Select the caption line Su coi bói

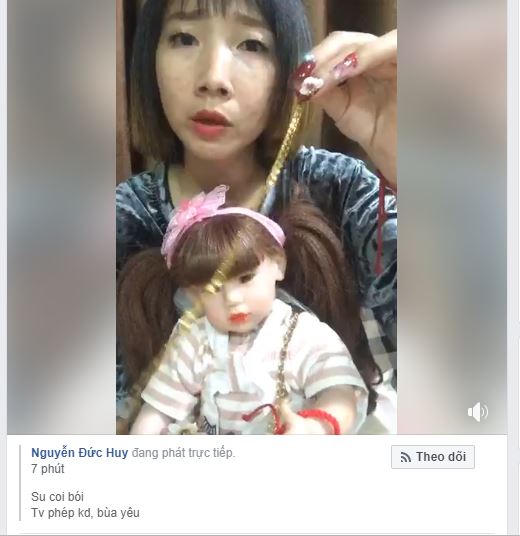[57, 497]
